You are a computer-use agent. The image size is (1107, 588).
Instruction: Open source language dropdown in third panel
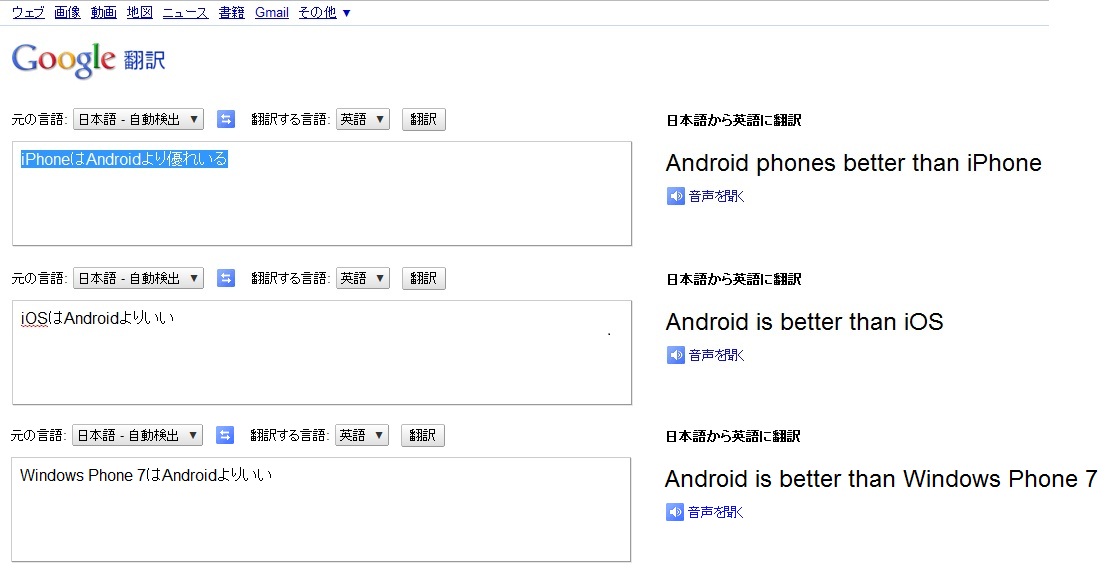137,435
